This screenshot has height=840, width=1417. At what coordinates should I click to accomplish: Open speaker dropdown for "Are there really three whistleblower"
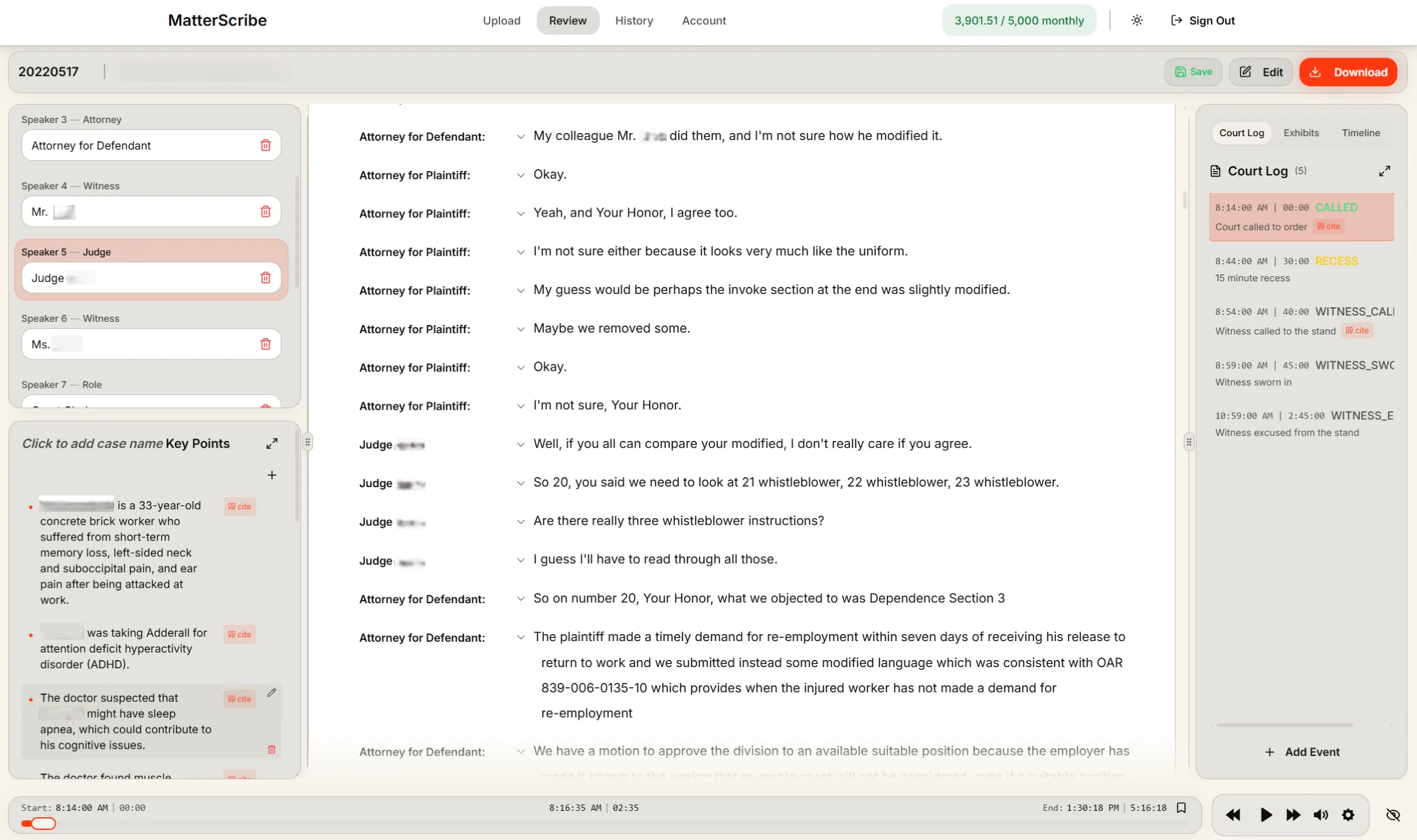[520, 522]
